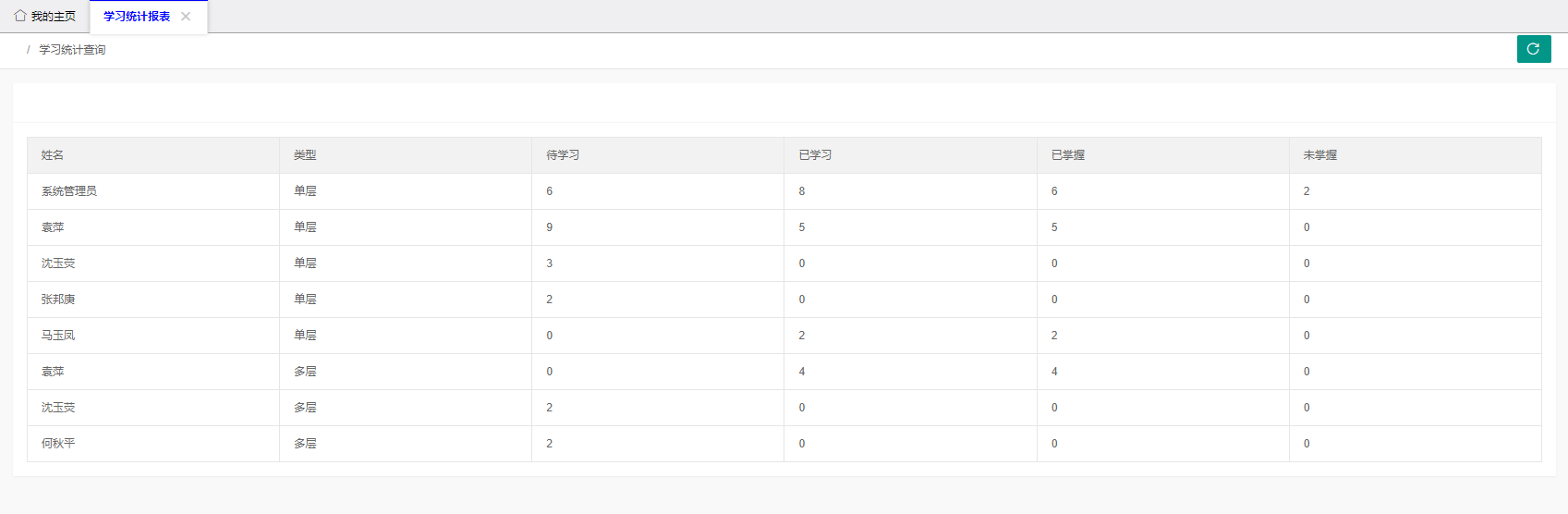Screen dimensions: 1568x514
Task: Switch to the 我的主页 tab label
Action: pyautogui.click(x=54, y=17)
